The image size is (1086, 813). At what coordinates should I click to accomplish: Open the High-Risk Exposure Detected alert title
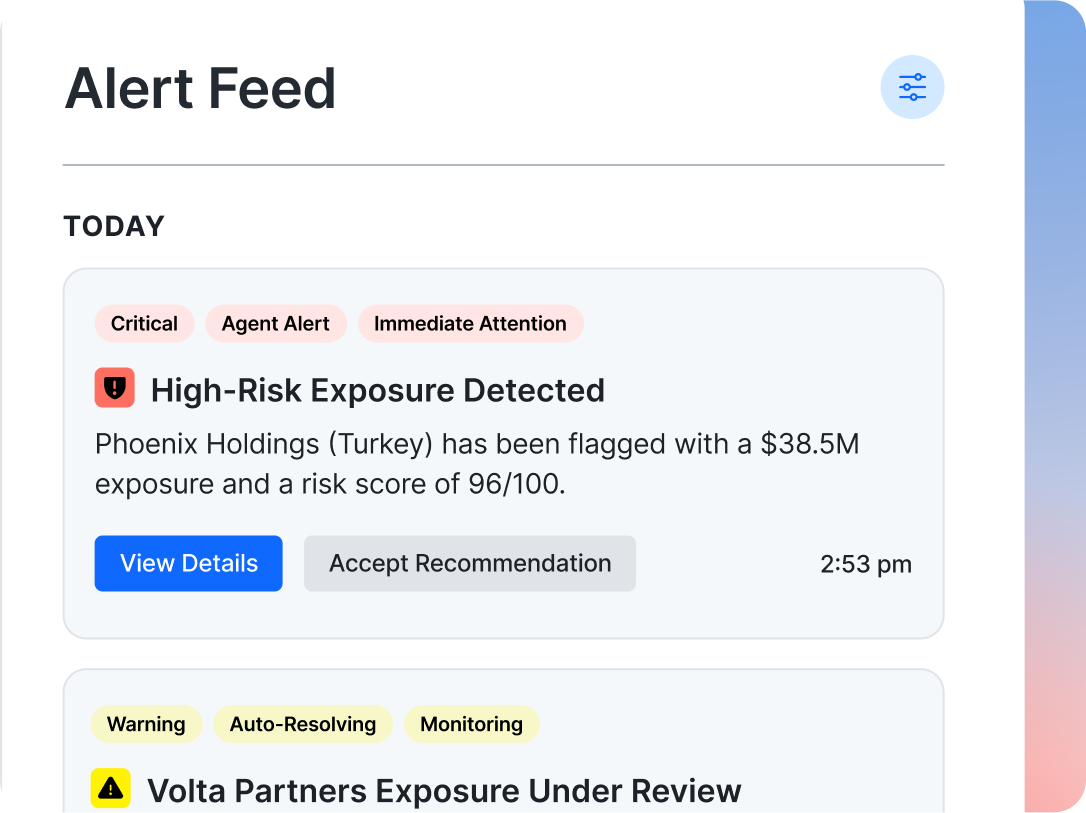[x=377, y=390]
